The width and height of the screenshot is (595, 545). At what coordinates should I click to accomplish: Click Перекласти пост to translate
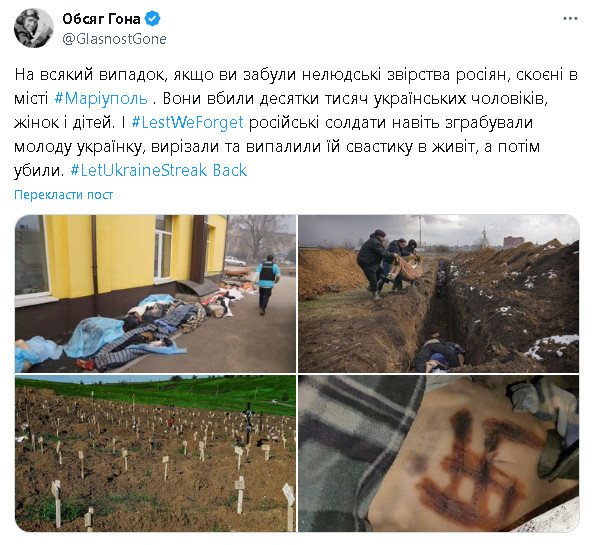[x=63, y=195]
